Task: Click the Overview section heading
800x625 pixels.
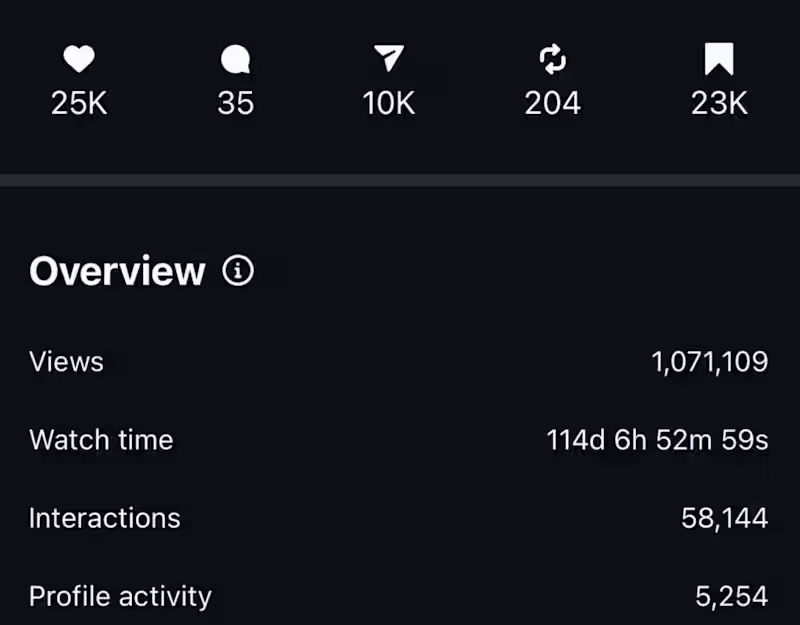Action: [117, 271]
